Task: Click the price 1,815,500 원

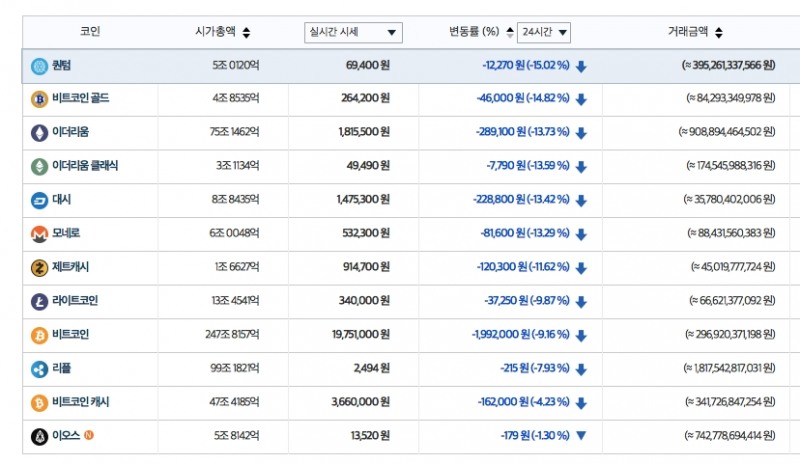Action: click(364, 132)
